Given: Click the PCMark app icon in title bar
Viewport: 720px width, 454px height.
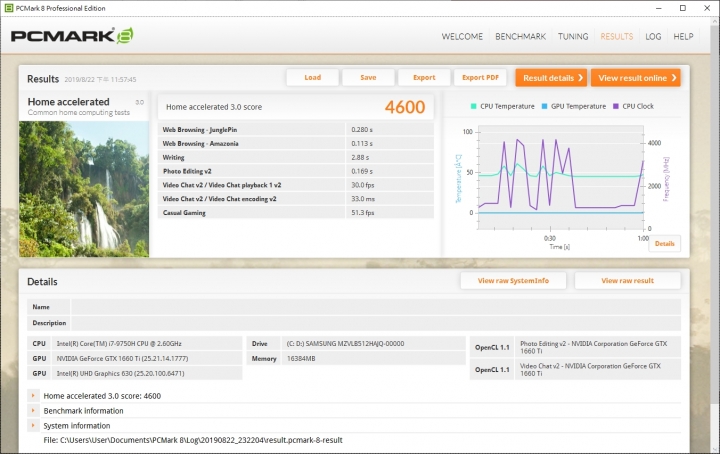Looking at the screenshot, I should pyautogui.click(x=8, y=7).
